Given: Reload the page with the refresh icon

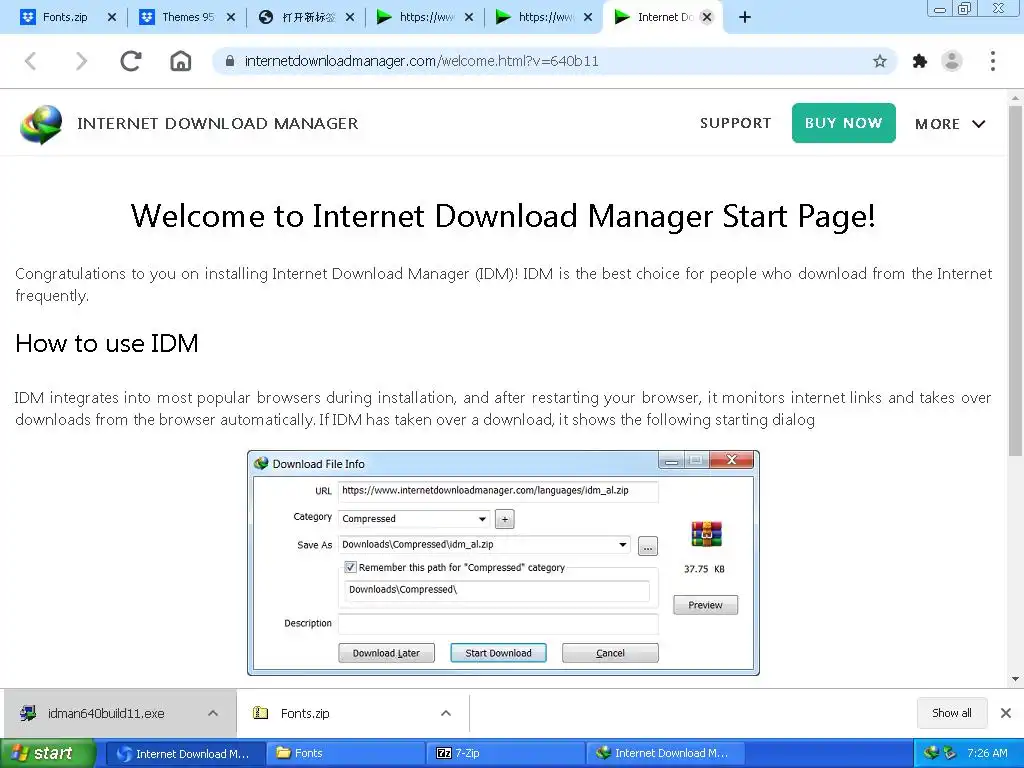Looking at the screenshot, I should 131,61.
